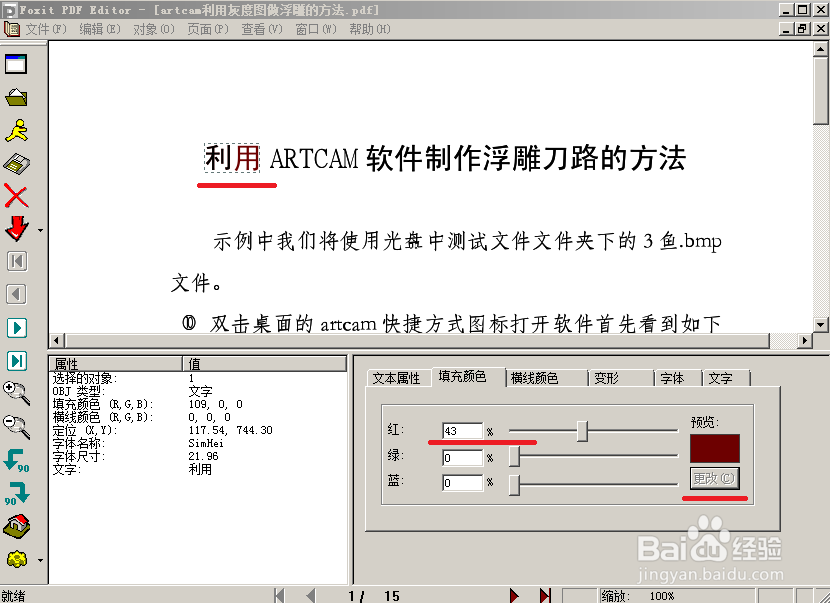
Task: Open dropdown arrow beside yellow flower icon
Action: (40, 560)
